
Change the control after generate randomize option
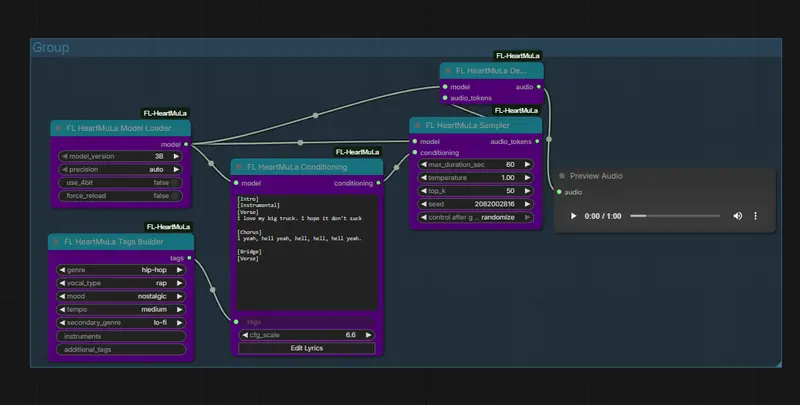pos(476,216)
